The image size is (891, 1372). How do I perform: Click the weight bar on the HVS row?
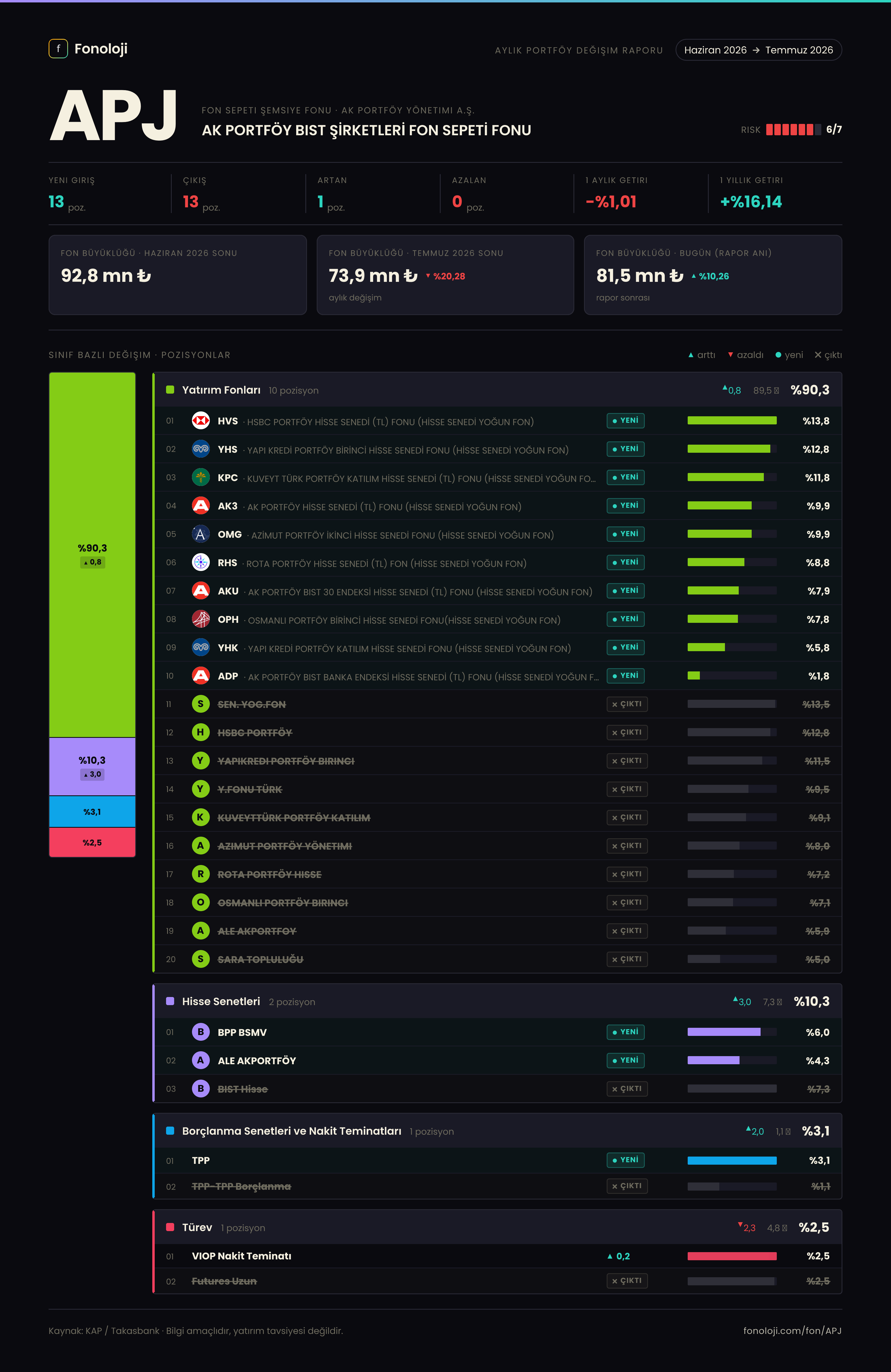tap(732, 421)
